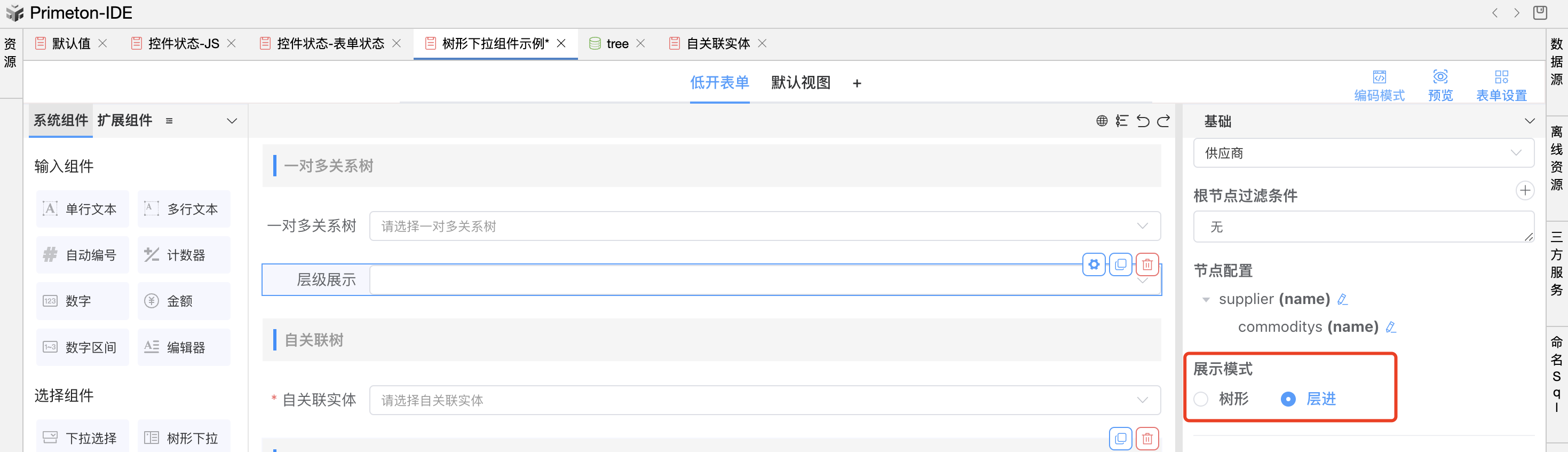Open 表单设置 form settings
This screenshot has width=1568, height=452.
tap(1501, 85)
